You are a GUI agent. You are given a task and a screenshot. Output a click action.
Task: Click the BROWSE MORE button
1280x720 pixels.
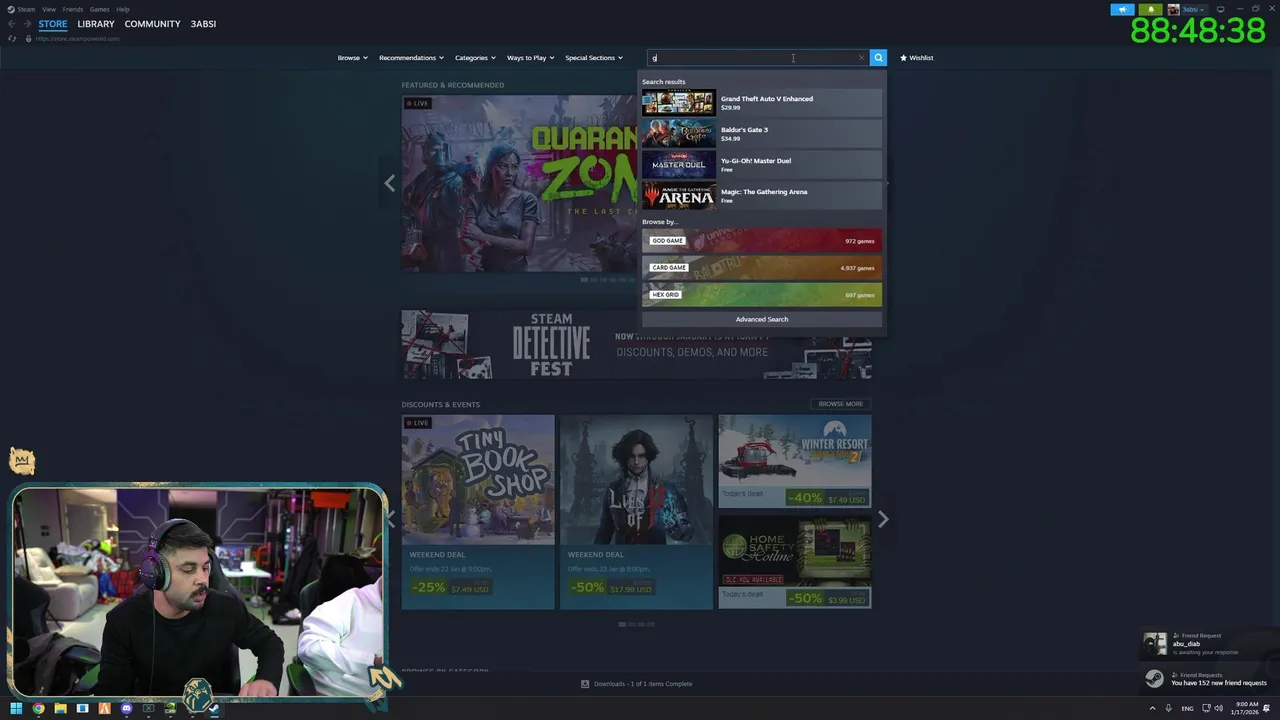(x=840, y=404)
